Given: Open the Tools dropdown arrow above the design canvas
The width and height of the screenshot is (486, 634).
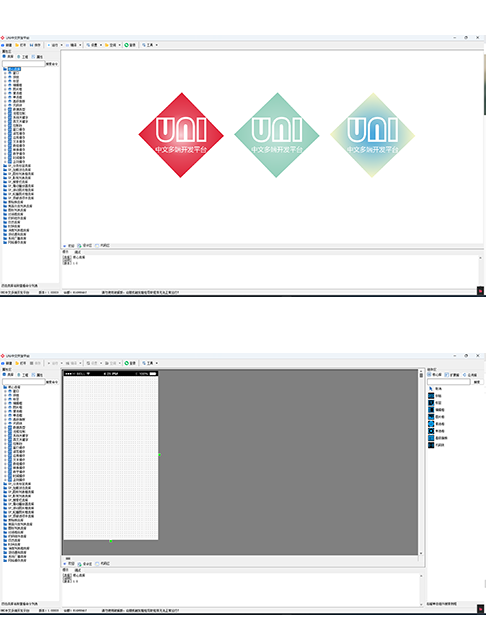Looking at the screenshot, I should (157, 363).
